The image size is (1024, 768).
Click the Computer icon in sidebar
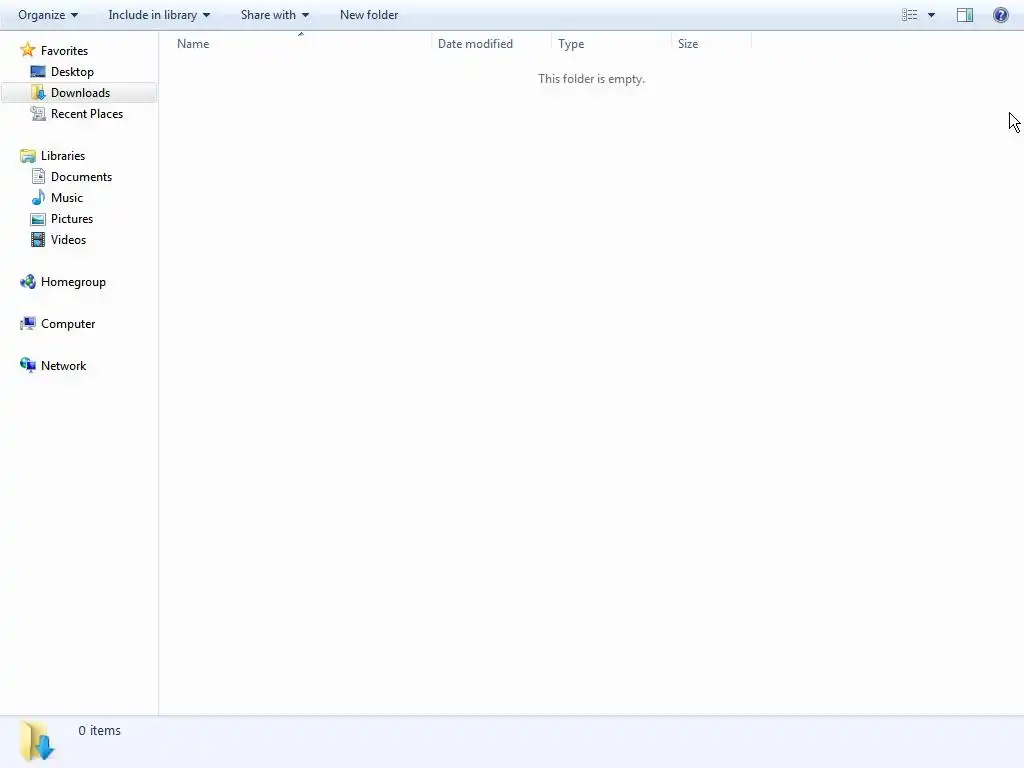(27, 323)
